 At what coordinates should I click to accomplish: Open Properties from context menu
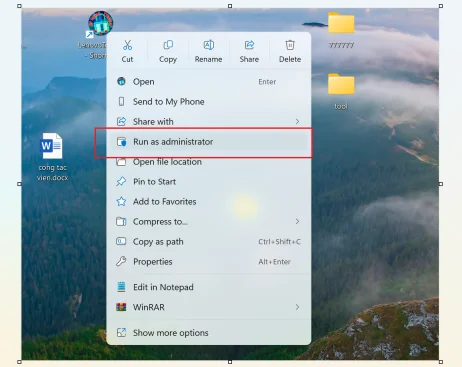[x=209, y=262]
